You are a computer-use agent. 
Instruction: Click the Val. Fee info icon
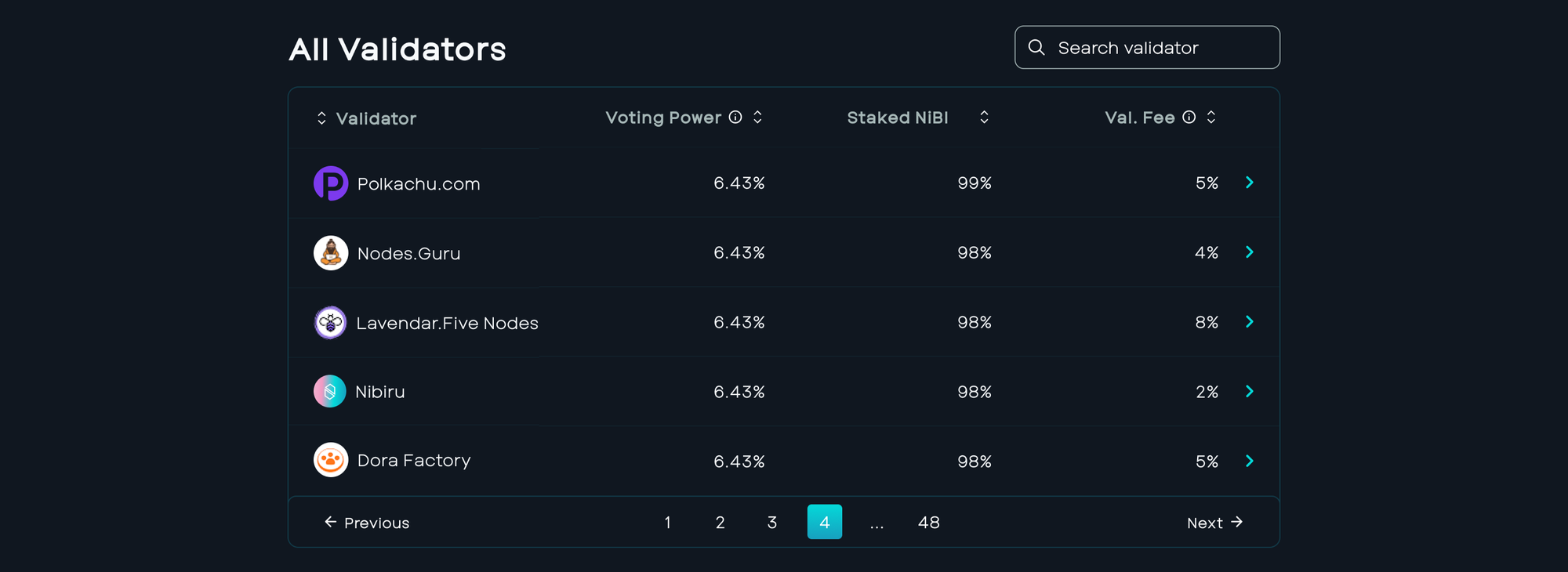(x=1189, y=118)
